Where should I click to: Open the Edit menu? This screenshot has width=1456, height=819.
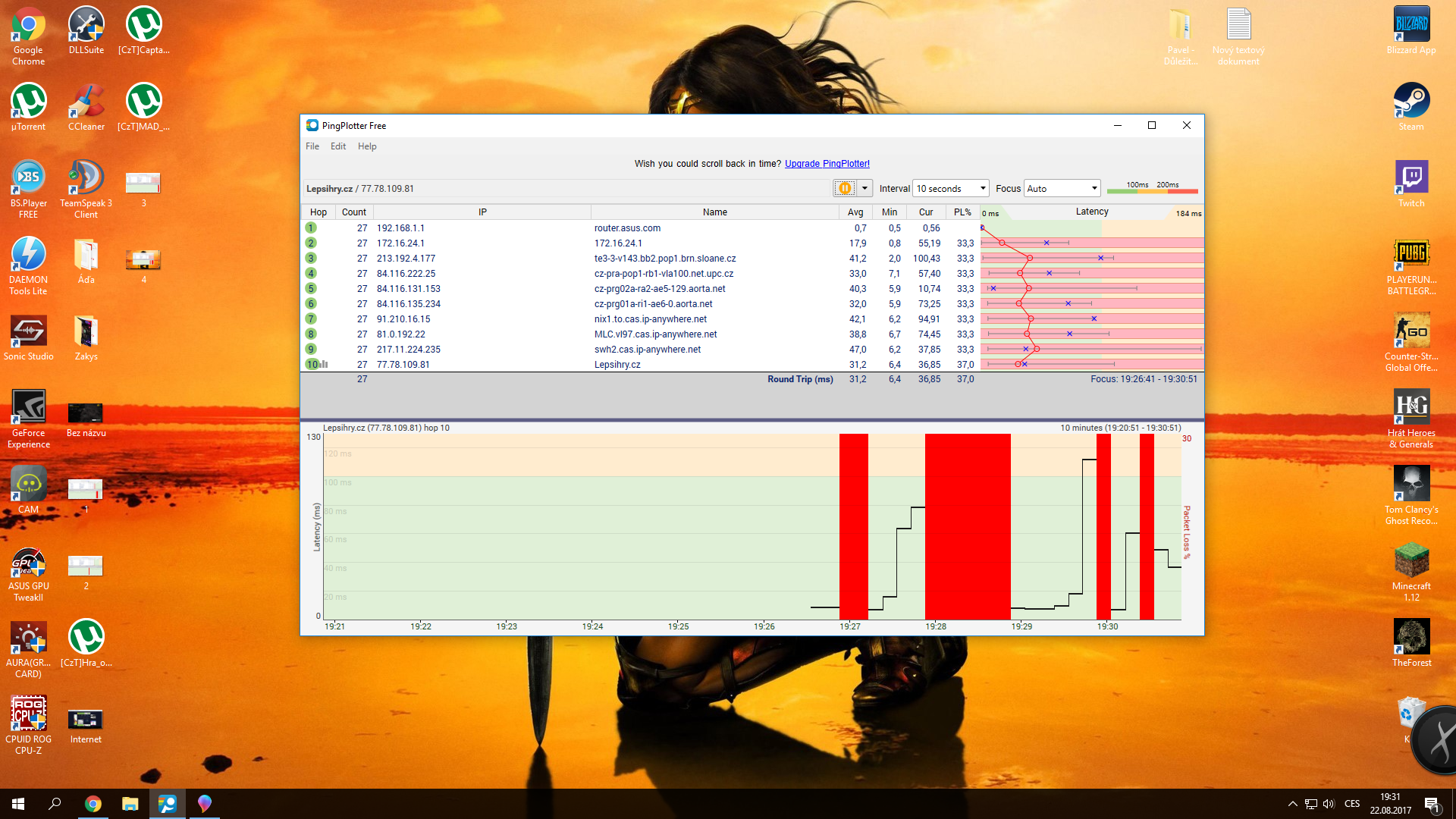(337, 146)
